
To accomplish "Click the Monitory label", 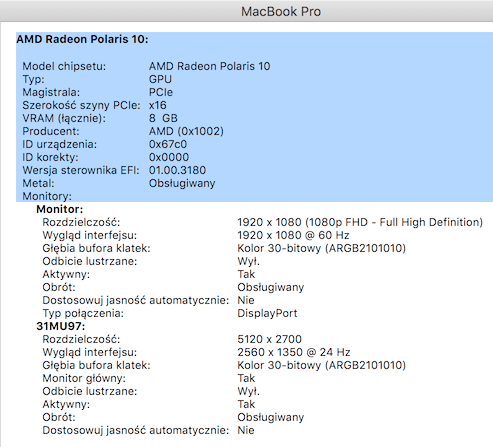I will tap(47, 196).
